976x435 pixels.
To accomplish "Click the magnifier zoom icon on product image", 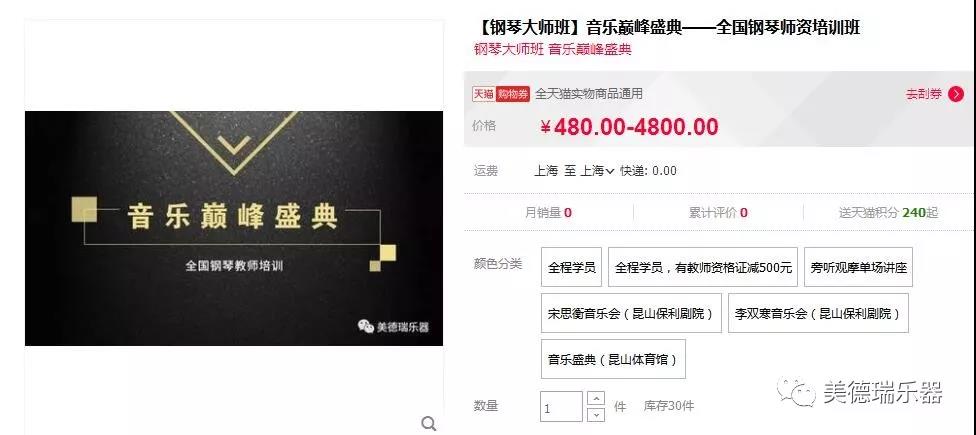I will pyautogui.click(x=429, y=424).
